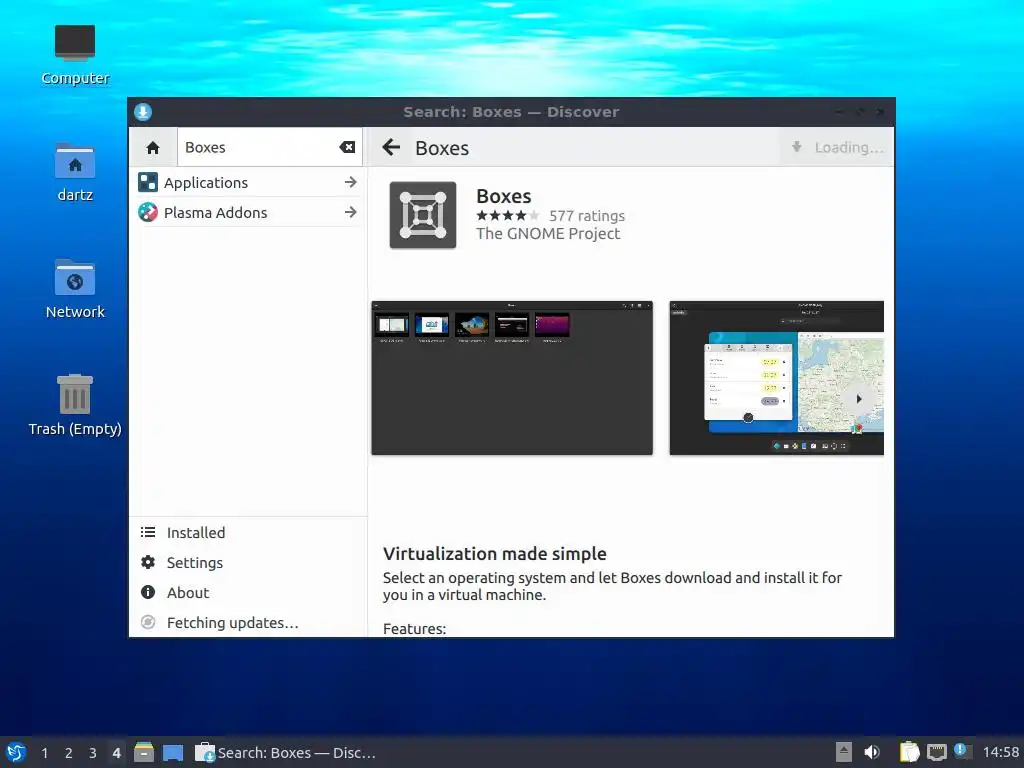Open first Boxes screenshot thumbnail
1024x768 pixels.
coord(512,378)
